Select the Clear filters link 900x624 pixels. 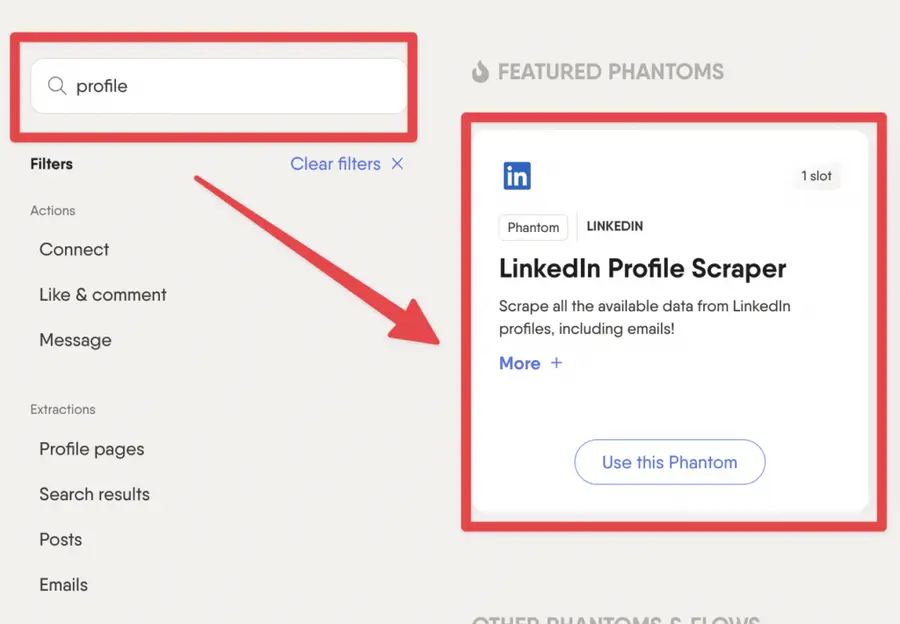[335, 164]
